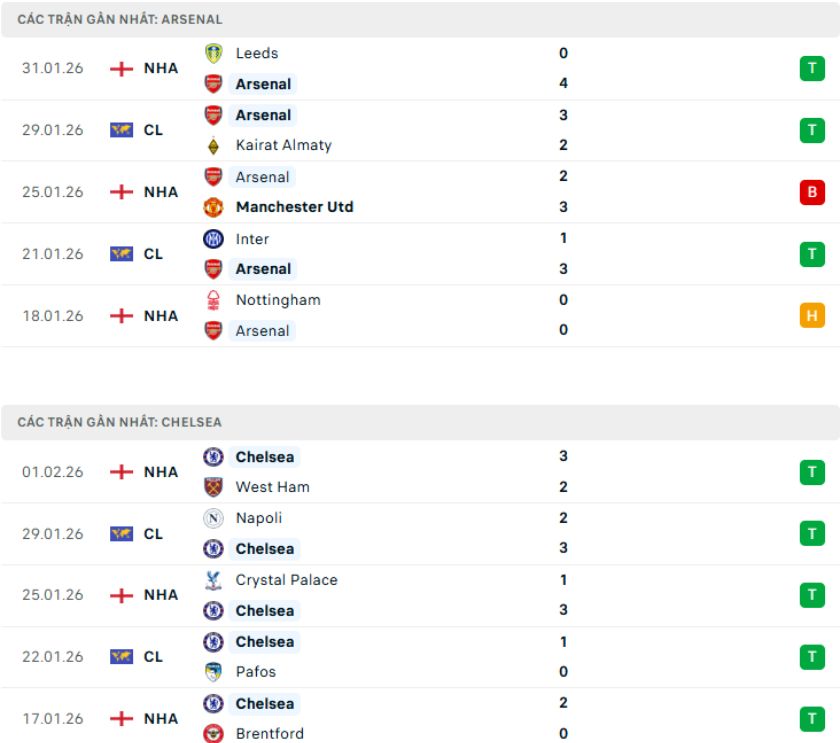Select the Chelsea recent matches header
Screen dimensions: 840x743
[119, 422]
